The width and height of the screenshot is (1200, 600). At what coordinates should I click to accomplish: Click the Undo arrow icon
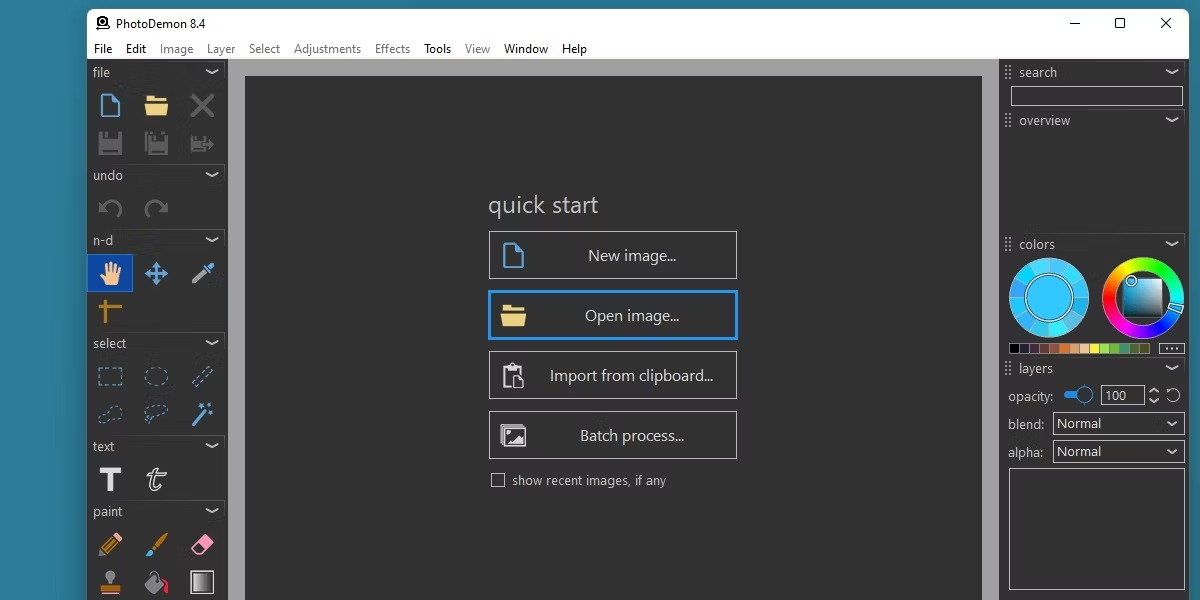(110, 208)
